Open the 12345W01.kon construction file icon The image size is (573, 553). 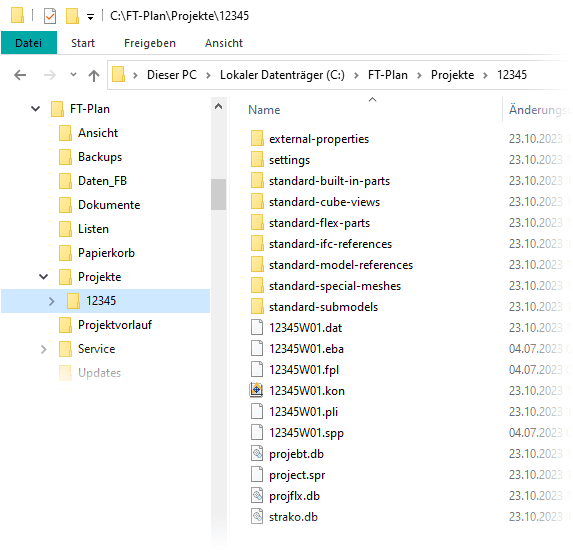pyautogui.click(x=257, y=390)
